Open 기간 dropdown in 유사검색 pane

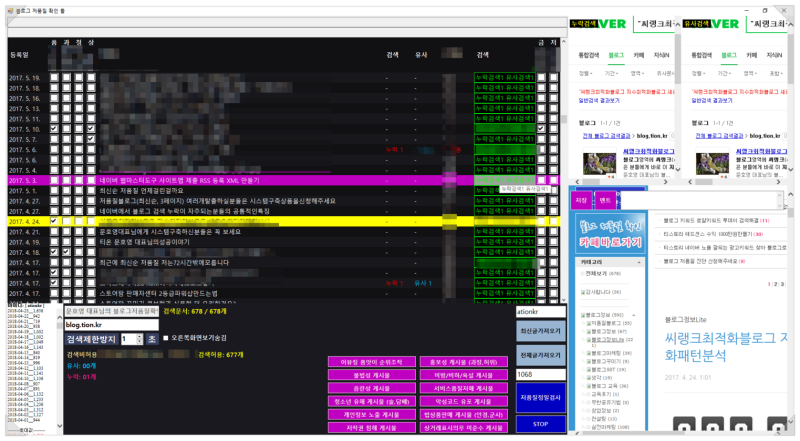723,74
